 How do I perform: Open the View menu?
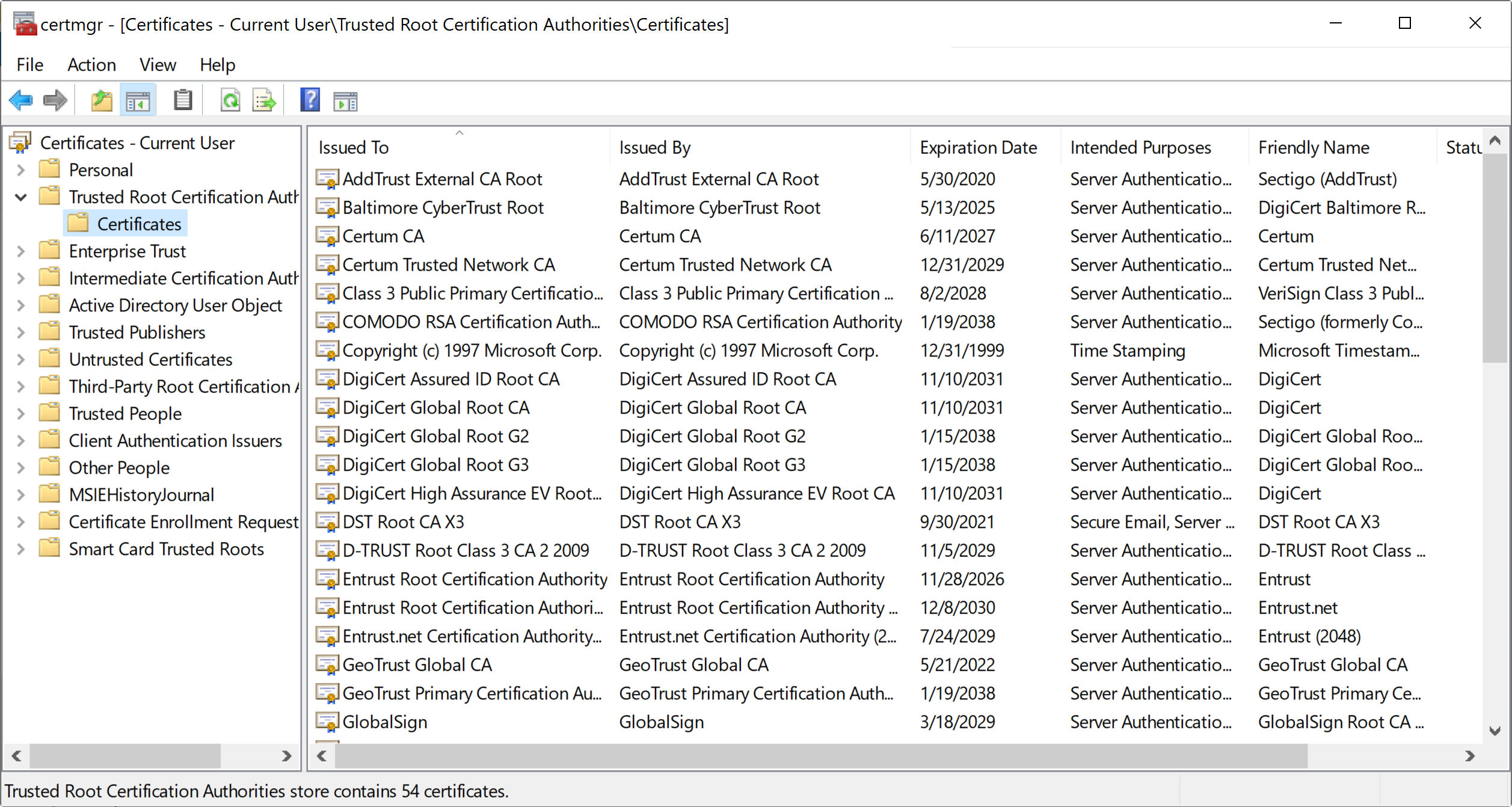(x=158, y=64)
